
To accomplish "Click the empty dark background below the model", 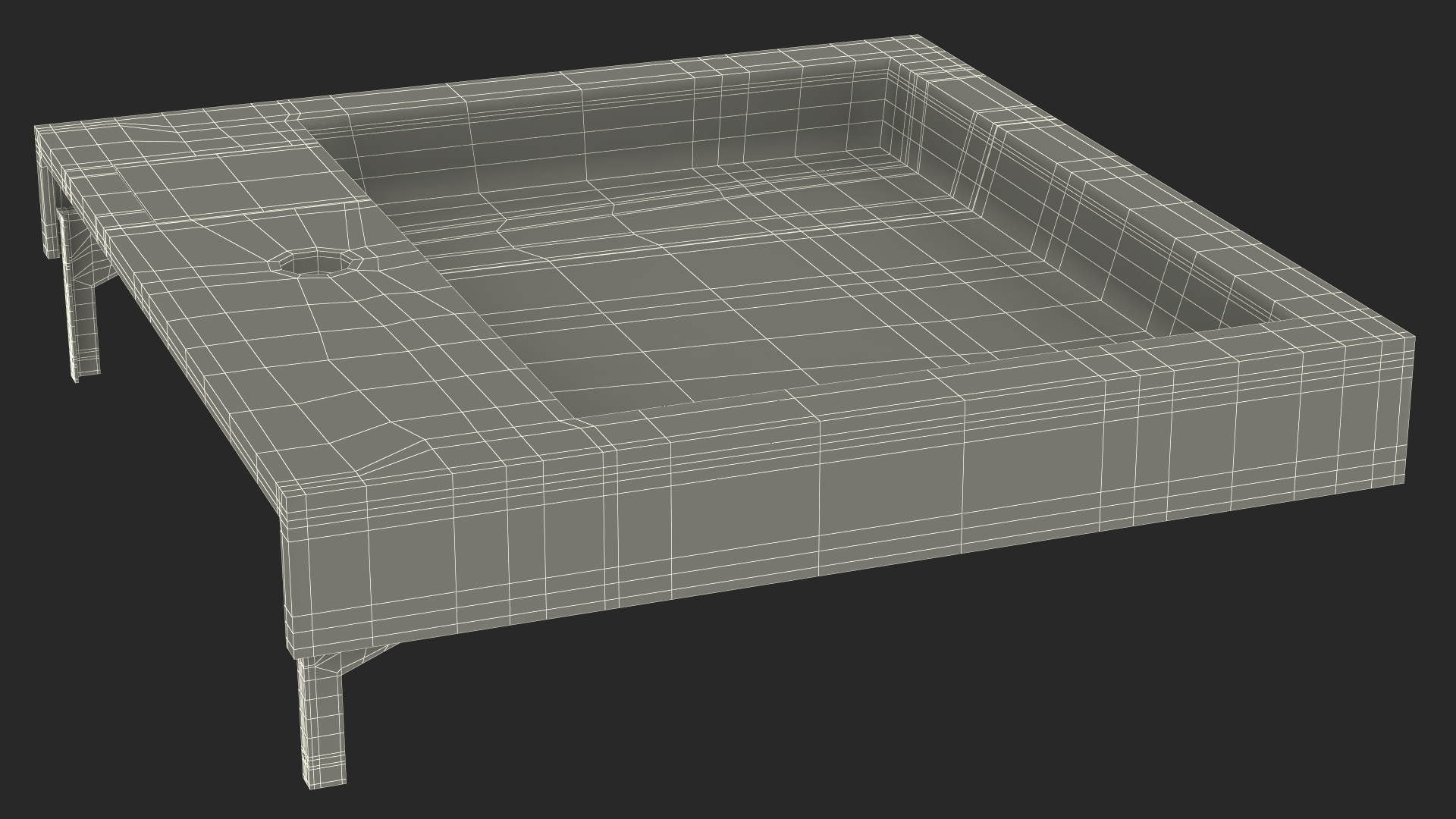I will coord(910,720).
